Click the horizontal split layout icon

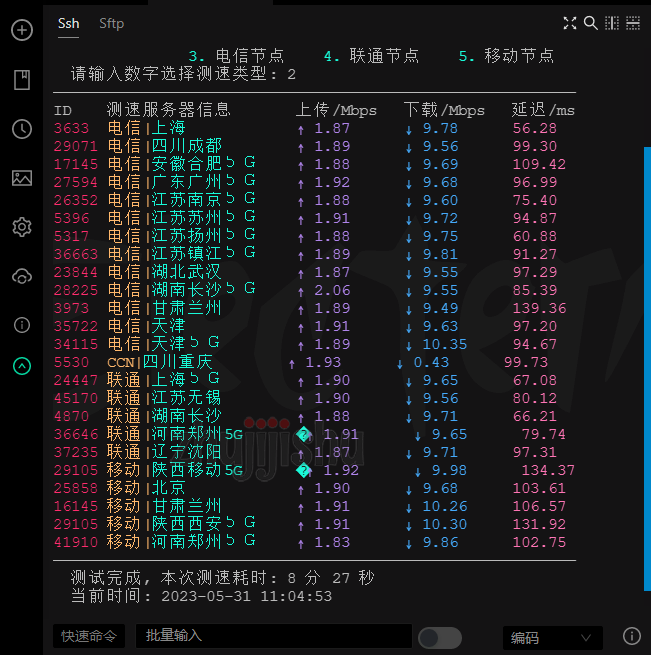[x=633, y=23]
